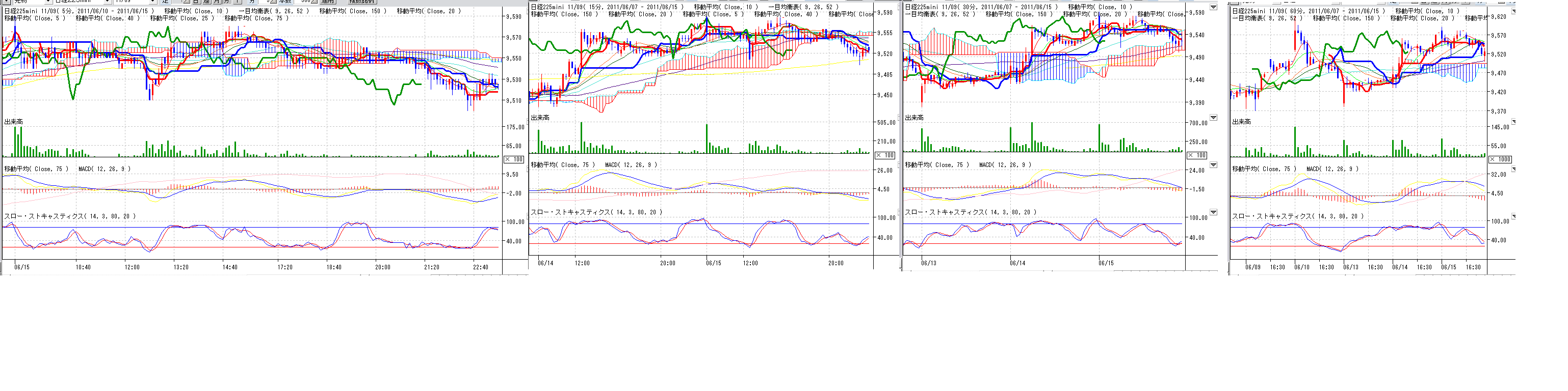Open the 日経225mini symbol dropdown

pyautogui.click(x=107, y=2)
